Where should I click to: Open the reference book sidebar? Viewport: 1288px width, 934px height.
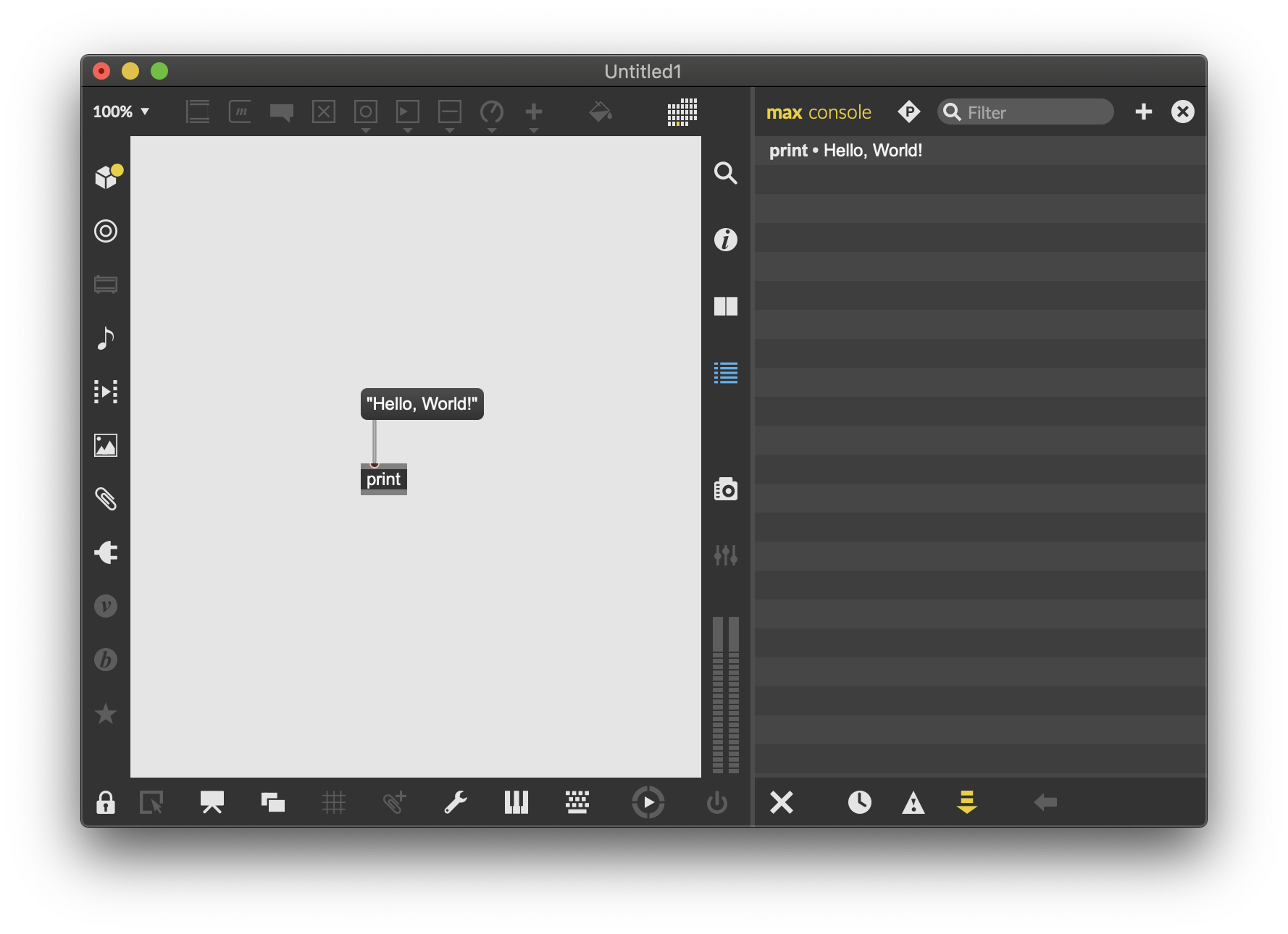(x=726, y=306)
